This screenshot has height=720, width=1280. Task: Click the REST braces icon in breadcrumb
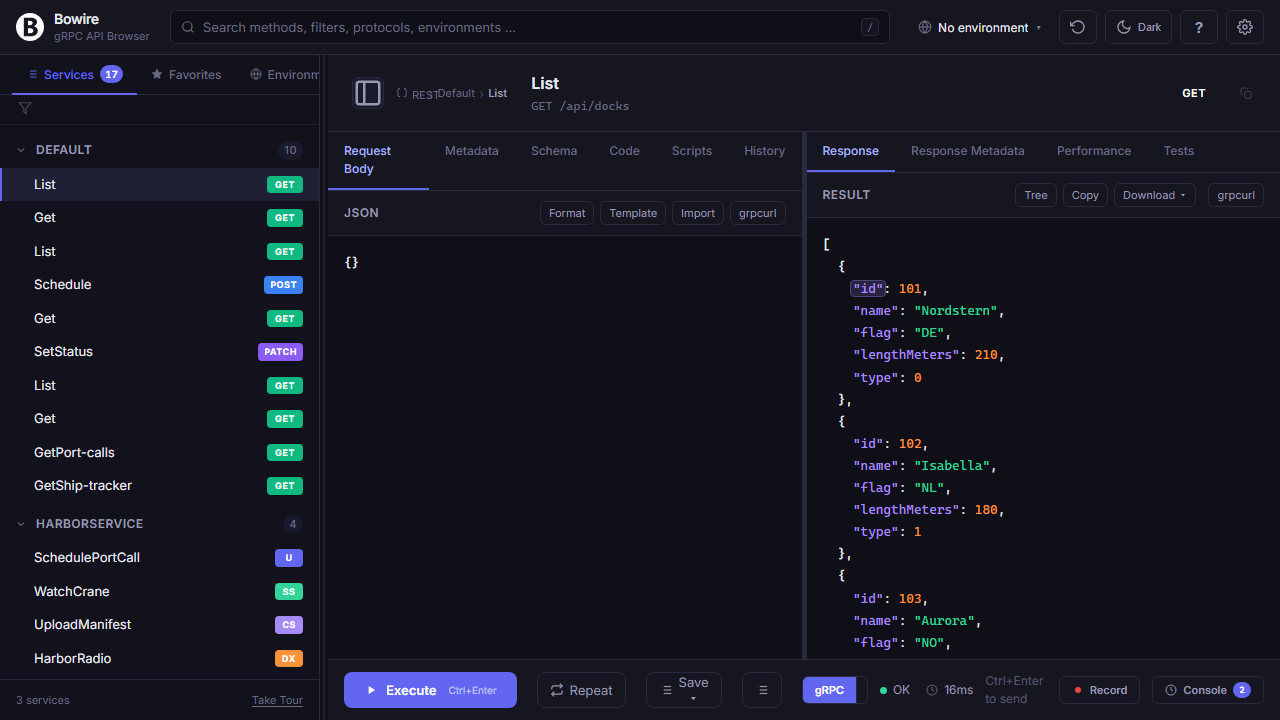402,93
